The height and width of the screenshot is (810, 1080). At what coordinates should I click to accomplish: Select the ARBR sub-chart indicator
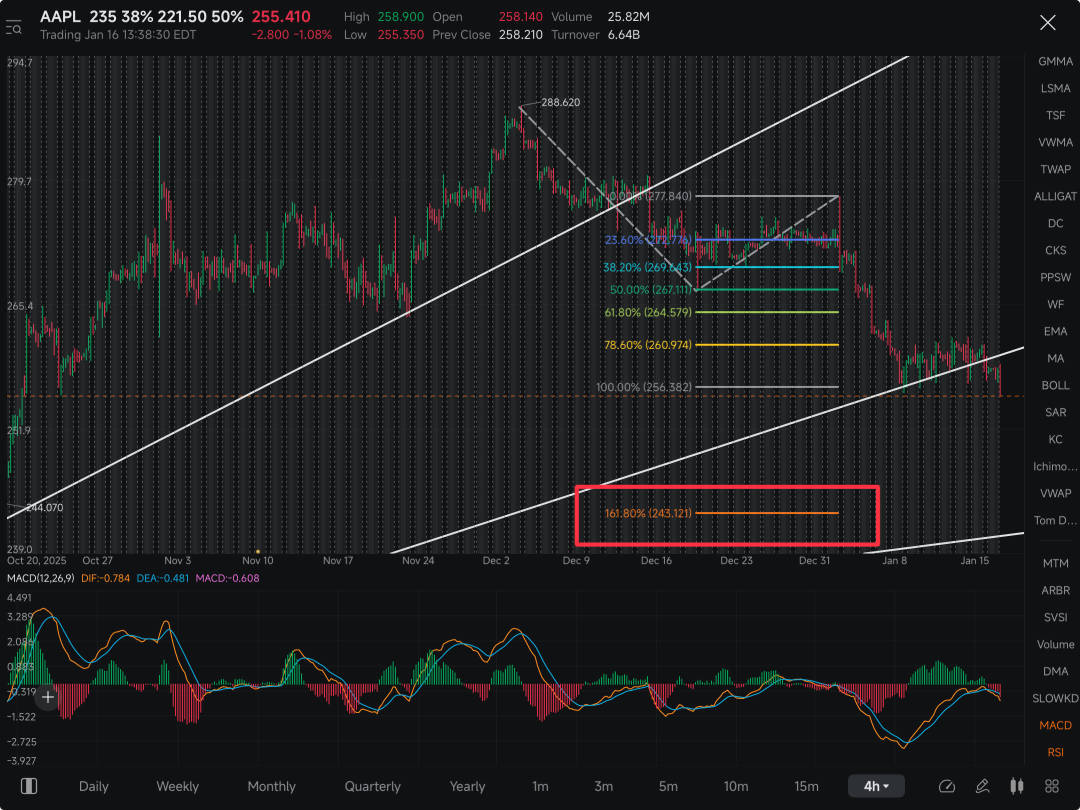tap(1055, 590)
